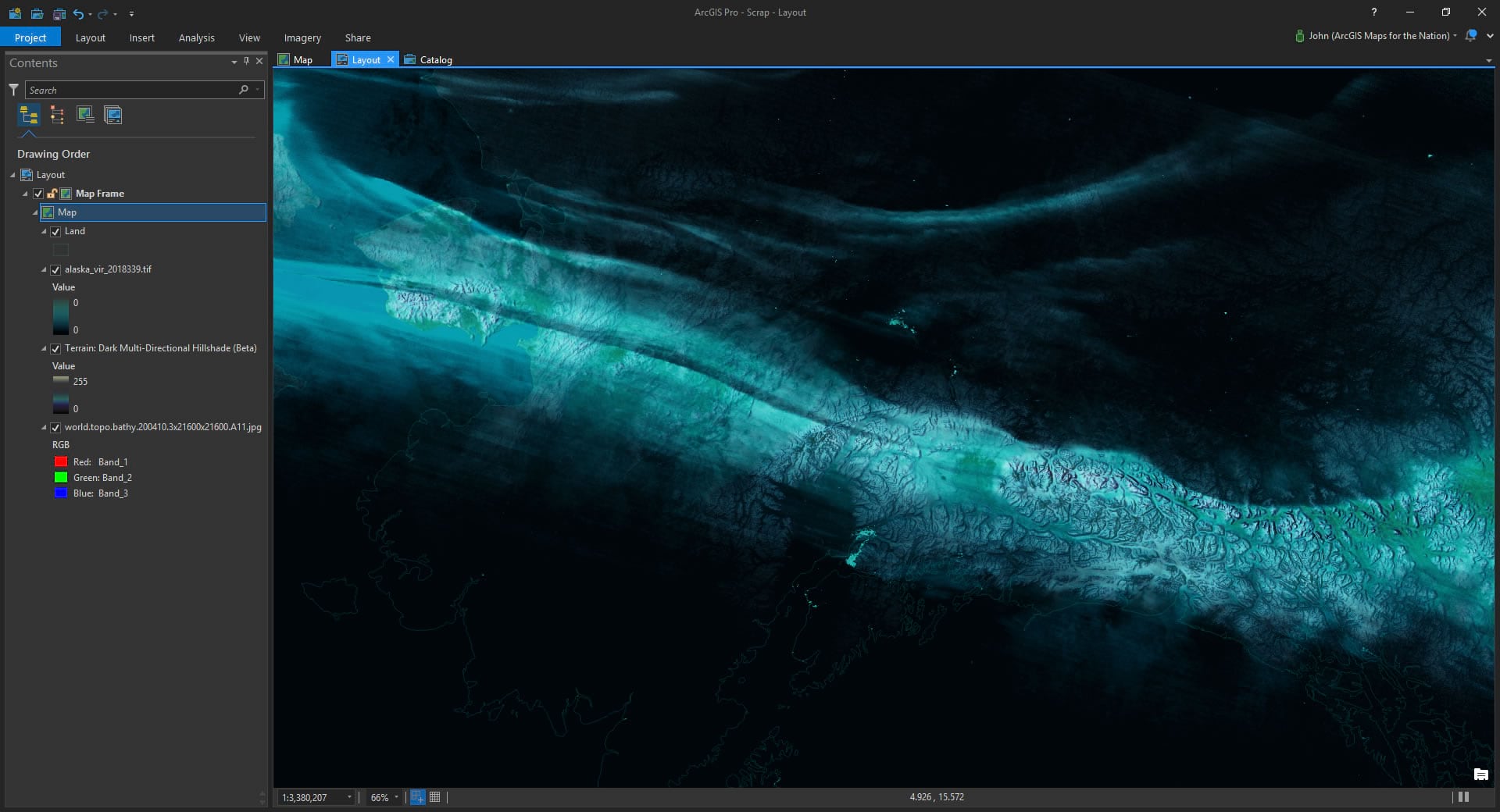Click the pause drawing button
The height and width of the screenshot is (812, 1500).
tap(1463, 797)
